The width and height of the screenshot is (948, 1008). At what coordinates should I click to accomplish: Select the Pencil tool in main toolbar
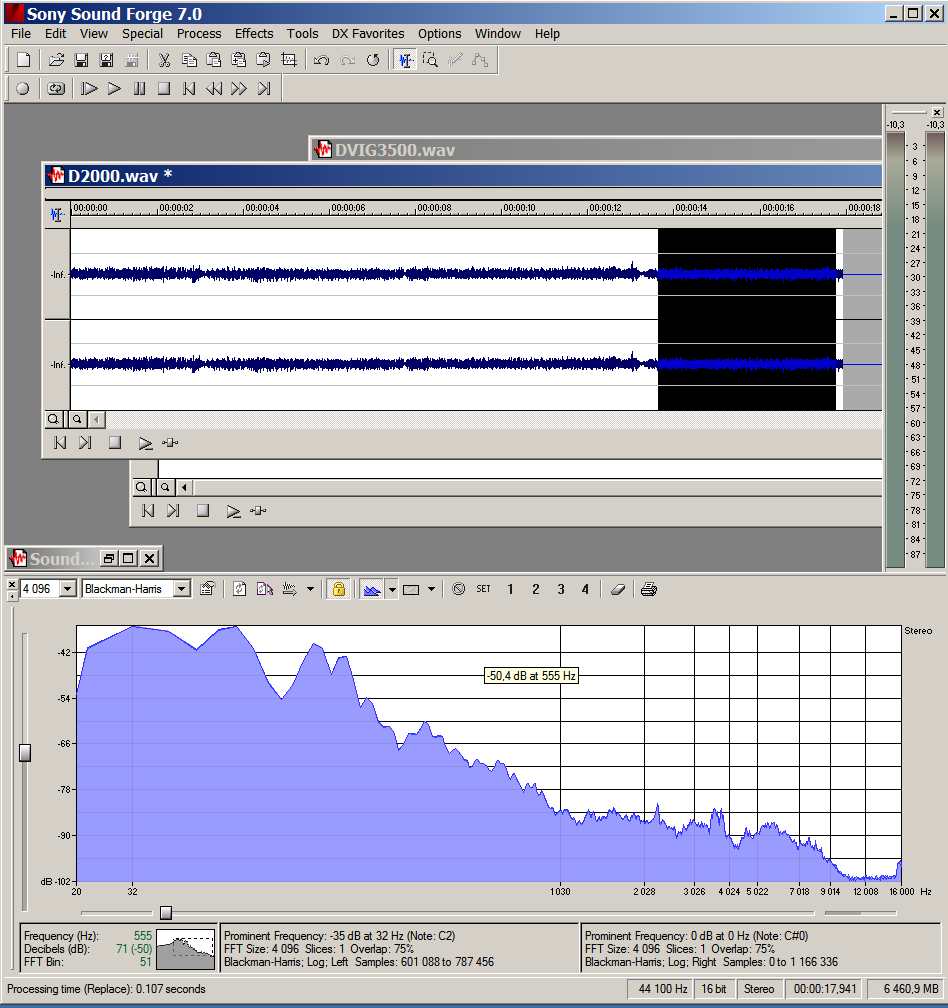click(455, 60)
